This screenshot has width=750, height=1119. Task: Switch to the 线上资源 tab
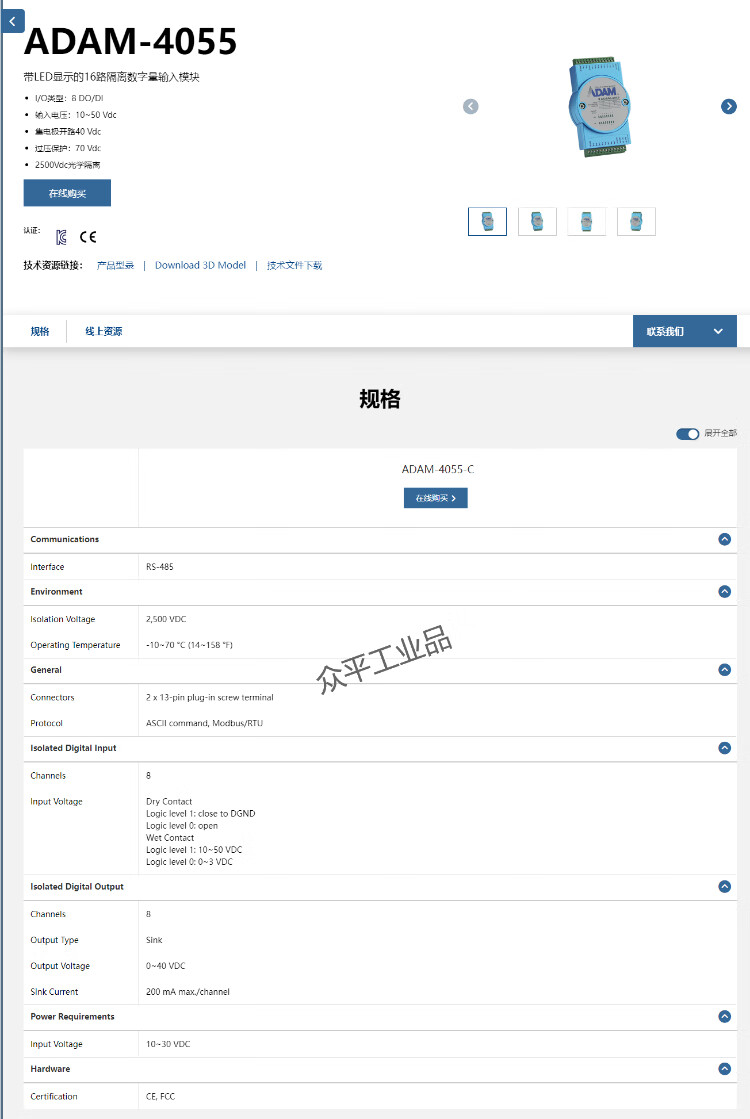pos(103,332)
